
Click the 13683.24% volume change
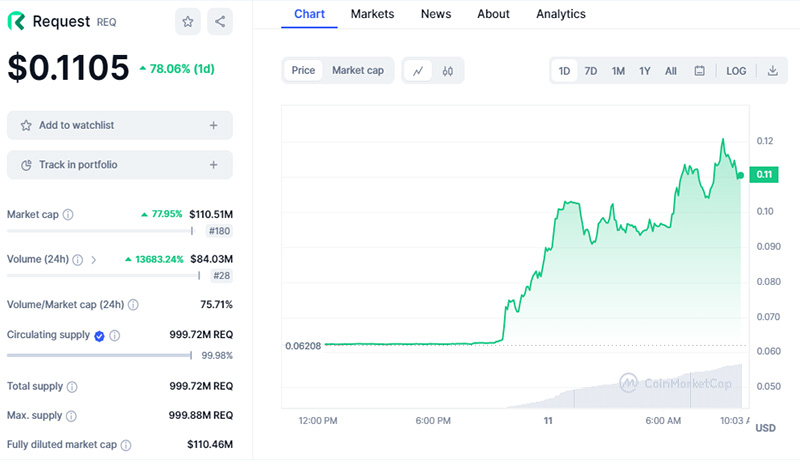tap(154, 260)
